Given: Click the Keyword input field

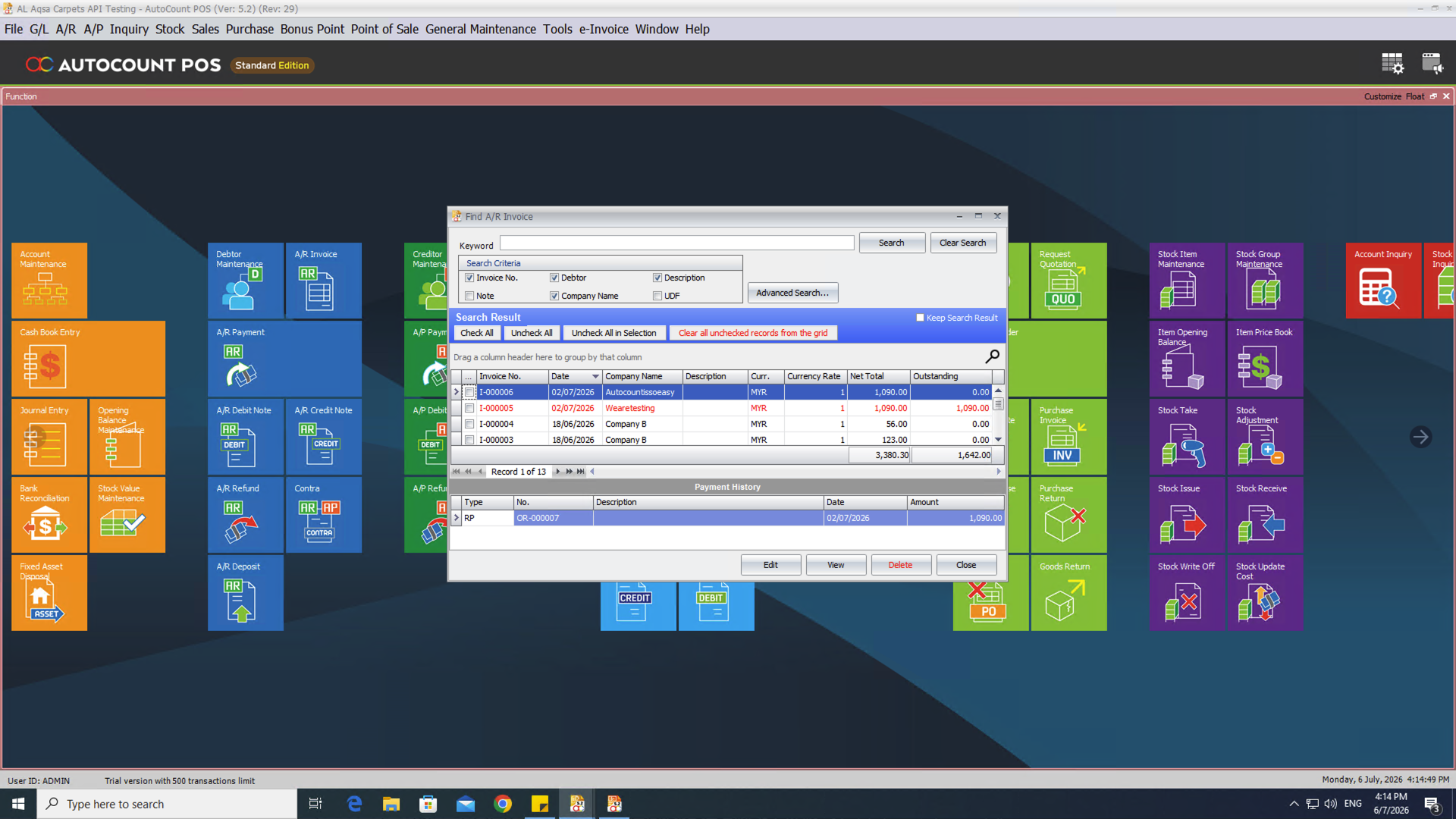Looking at the screenshot, I should point(677,243).
